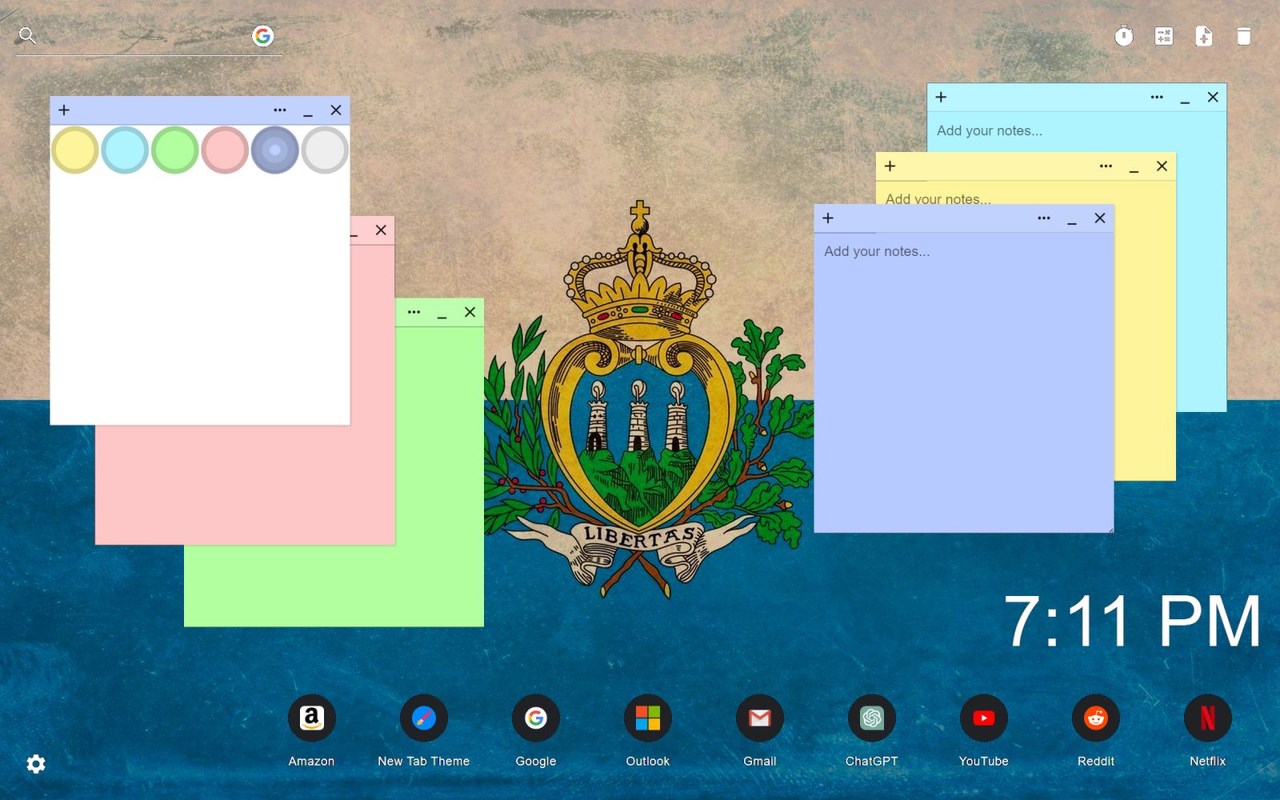Image resolution: width=1280 pixels, height=800 pixels.
Task: Choose the green note color
Action: [x=175, y=150]
